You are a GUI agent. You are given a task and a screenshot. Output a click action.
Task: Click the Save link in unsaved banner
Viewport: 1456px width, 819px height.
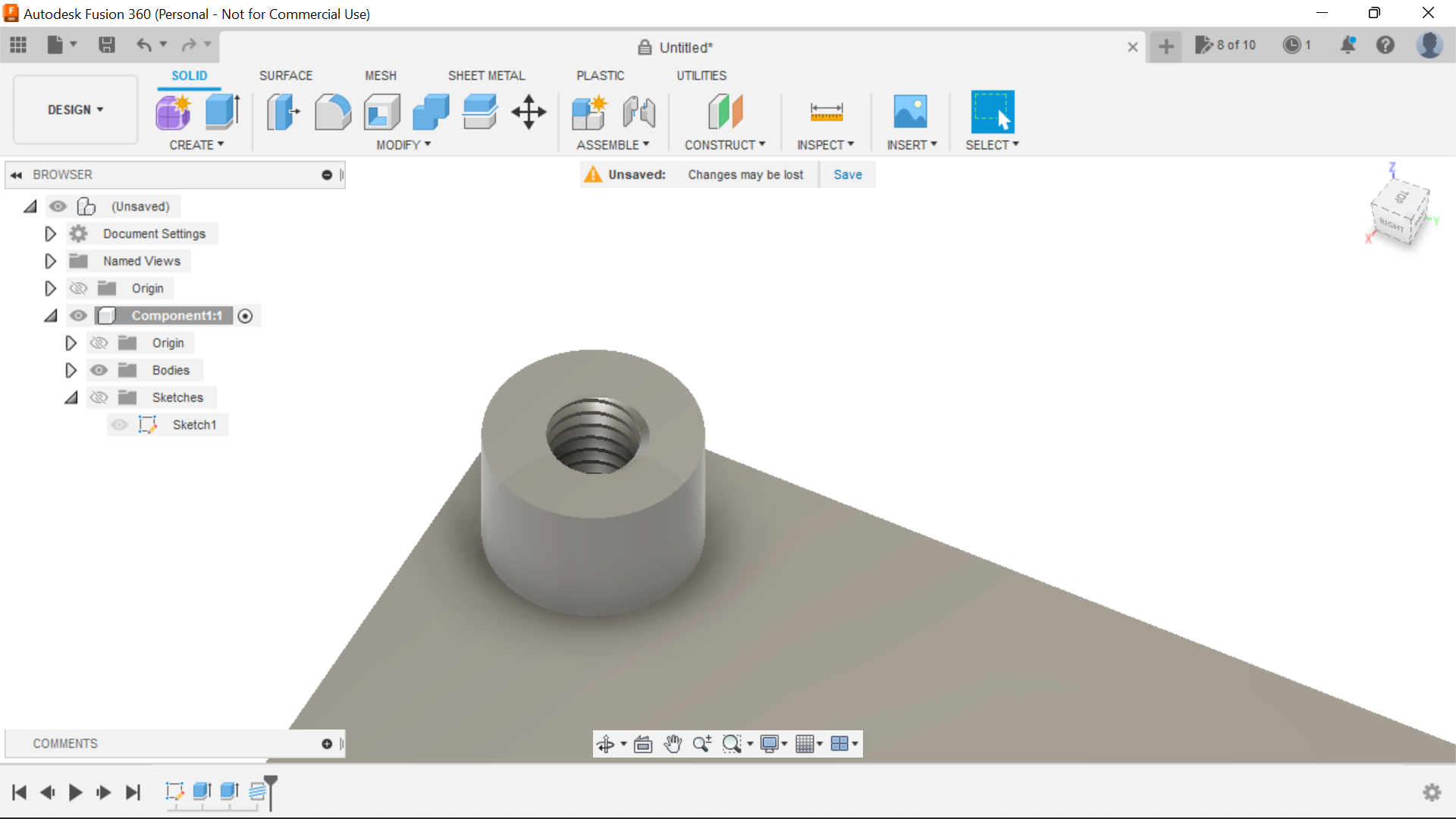tap(848, 174)
